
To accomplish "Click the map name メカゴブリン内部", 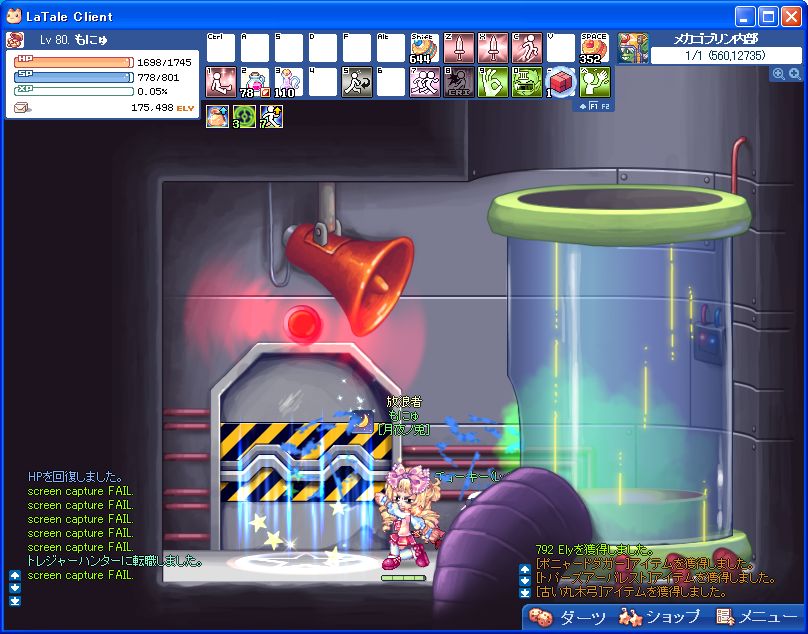I will [716, 39].
